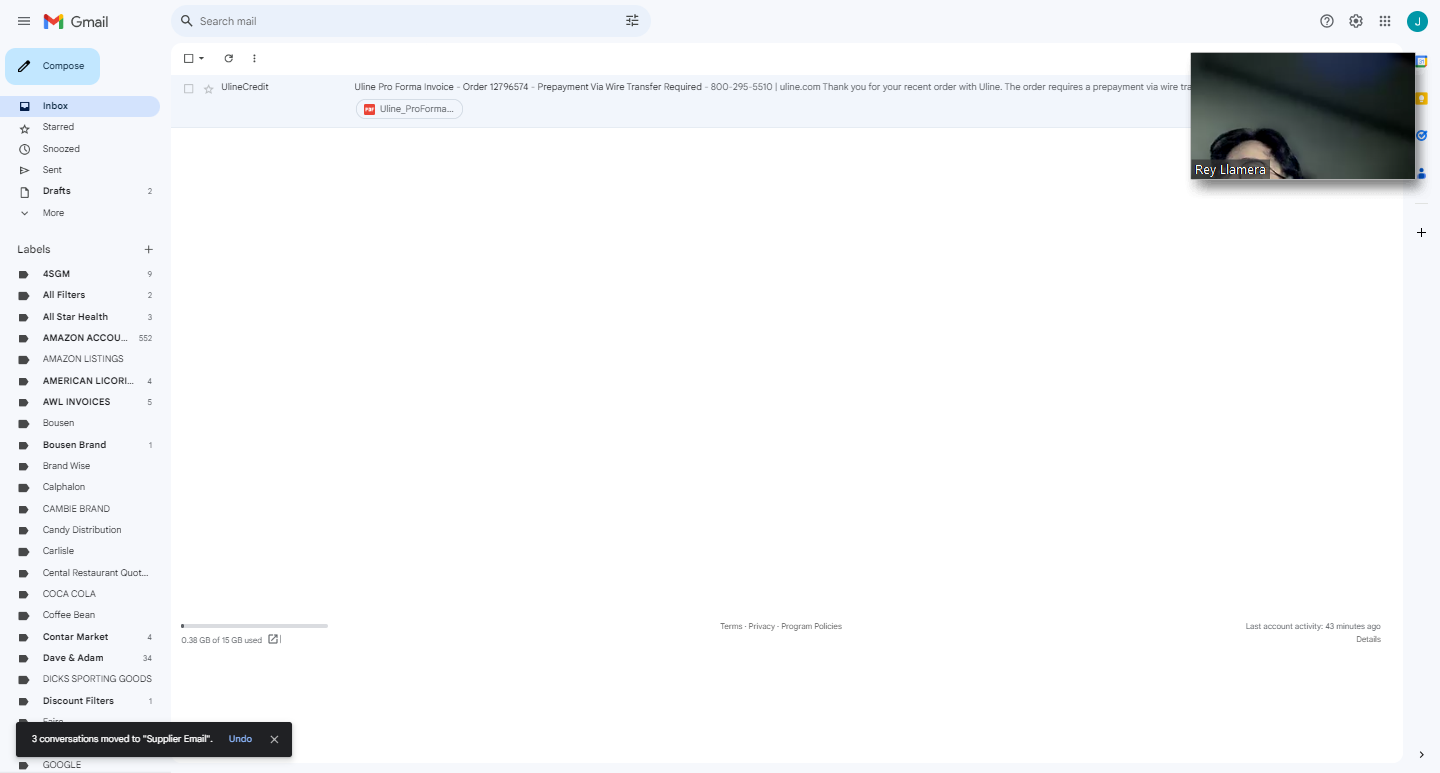
Task: Open the Terms link
Action: click(x=731, y=626)
